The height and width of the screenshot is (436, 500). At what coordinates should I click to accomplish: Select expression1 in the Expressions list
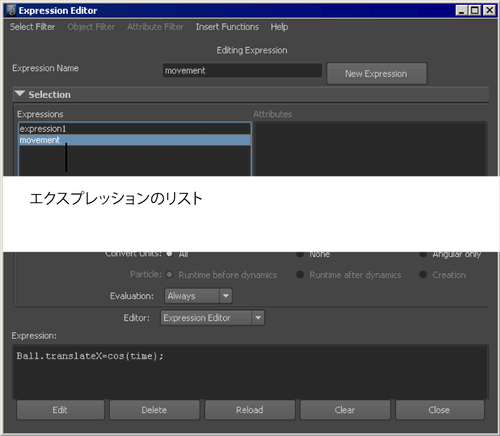click(x=135, y=129)
